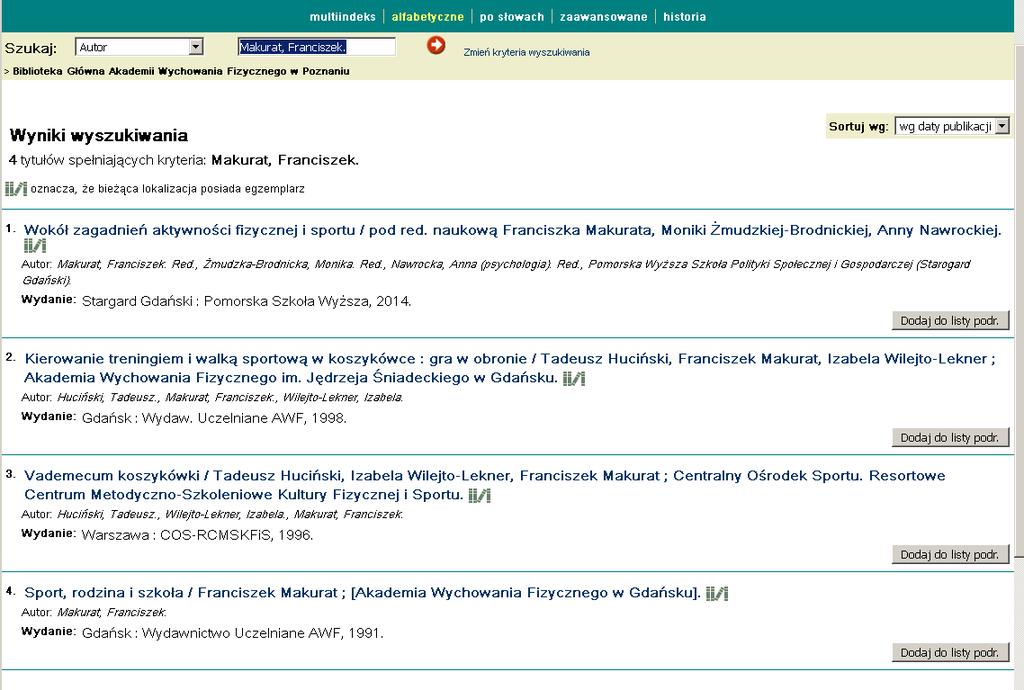Open the historia tab
Screen dimensions: 1024x690
click(x=684, y=17)
